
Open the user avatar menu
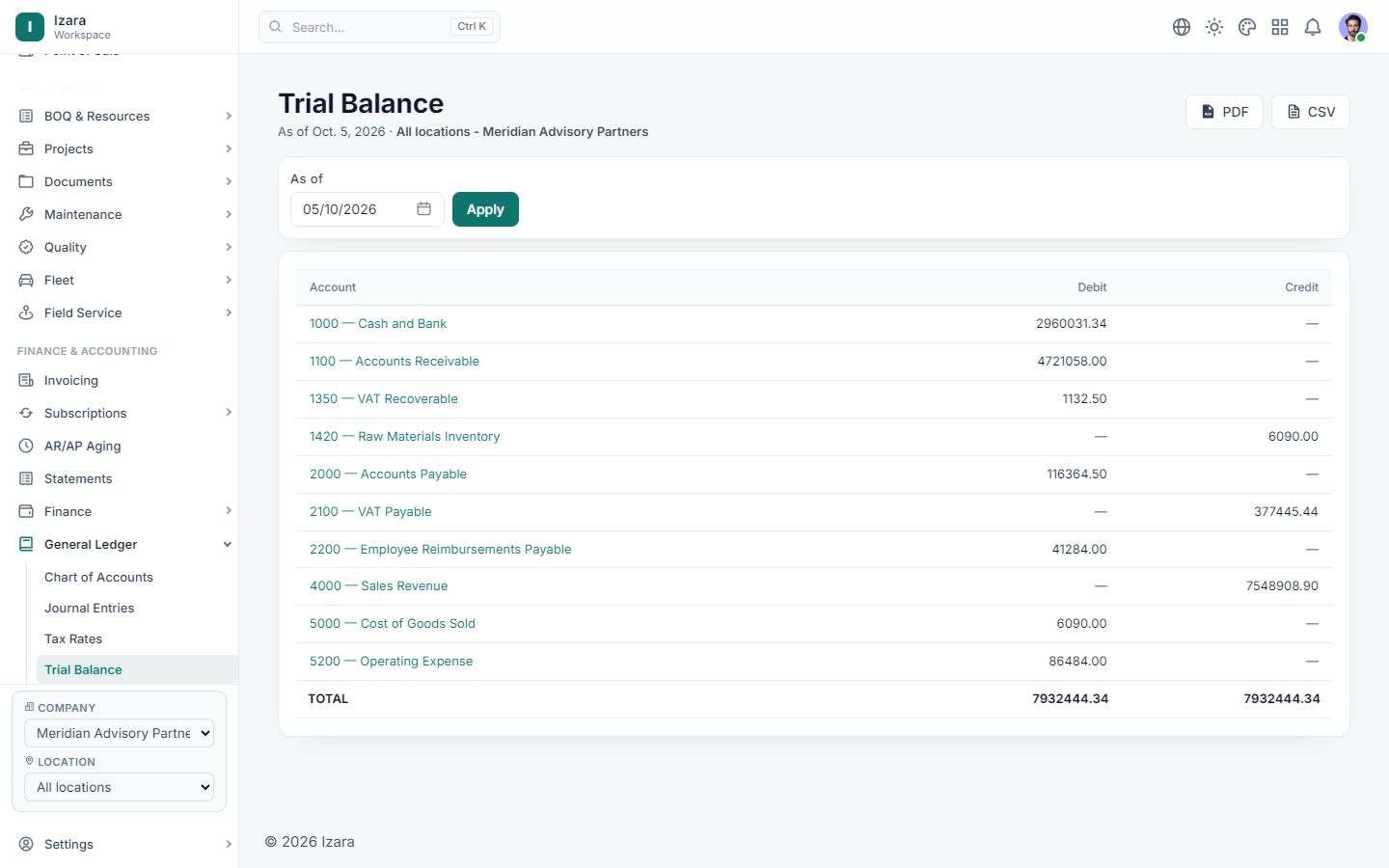tap(1353, 27)
